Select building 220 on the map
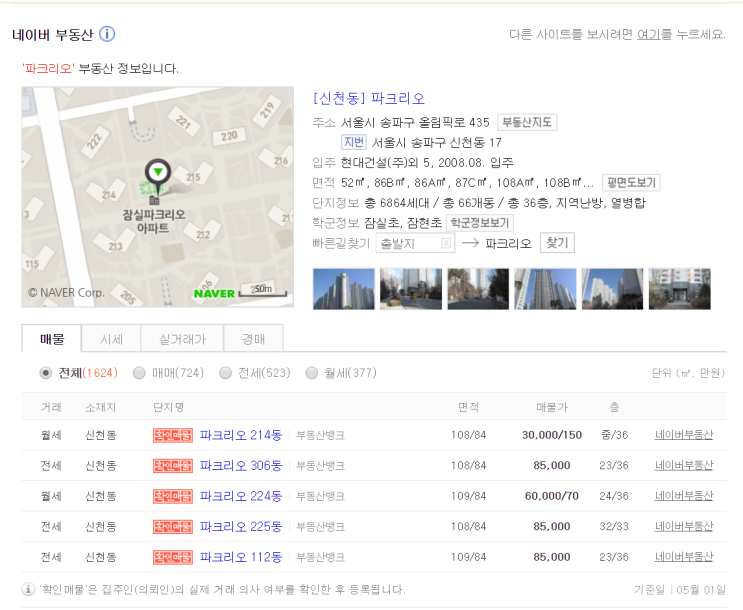Viewport: 743px width, 610px height. click(x=229, y=137)
